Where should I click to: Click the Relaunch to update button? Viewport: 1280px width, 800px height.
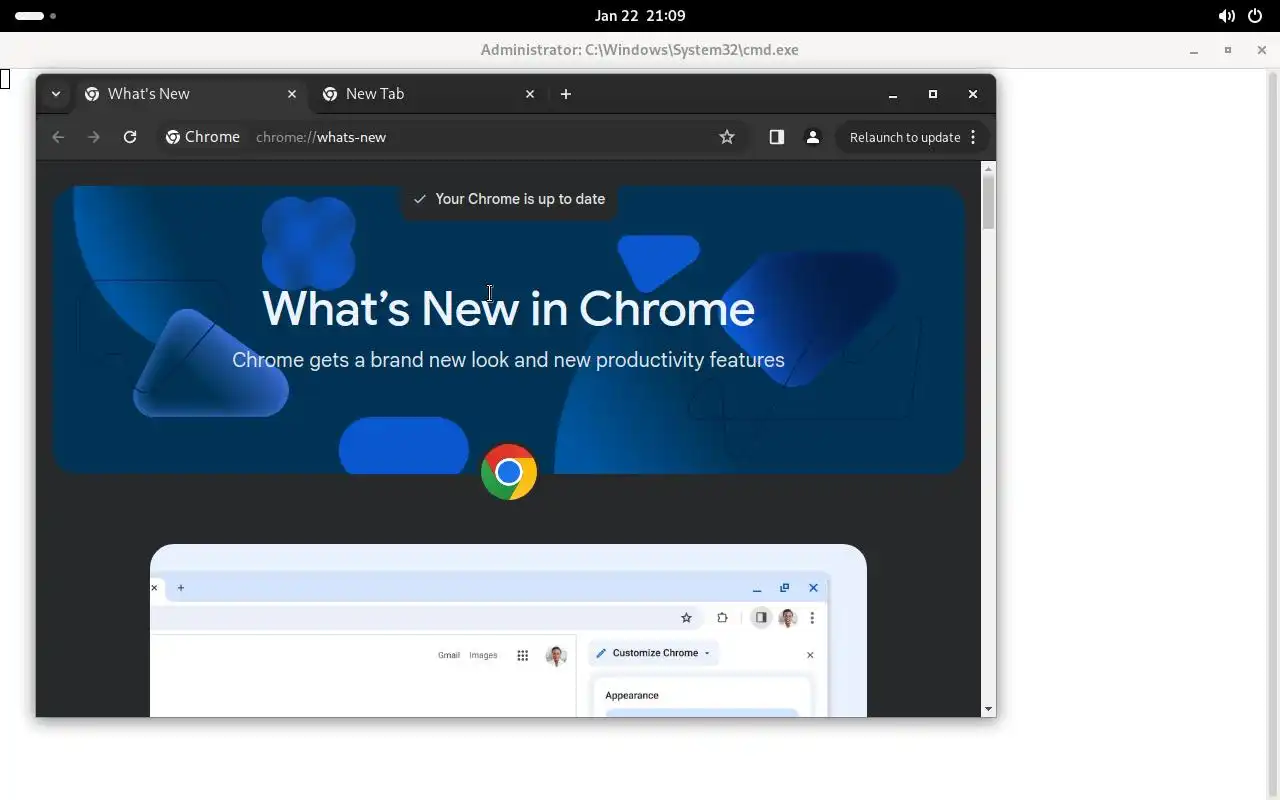point(905,137)
